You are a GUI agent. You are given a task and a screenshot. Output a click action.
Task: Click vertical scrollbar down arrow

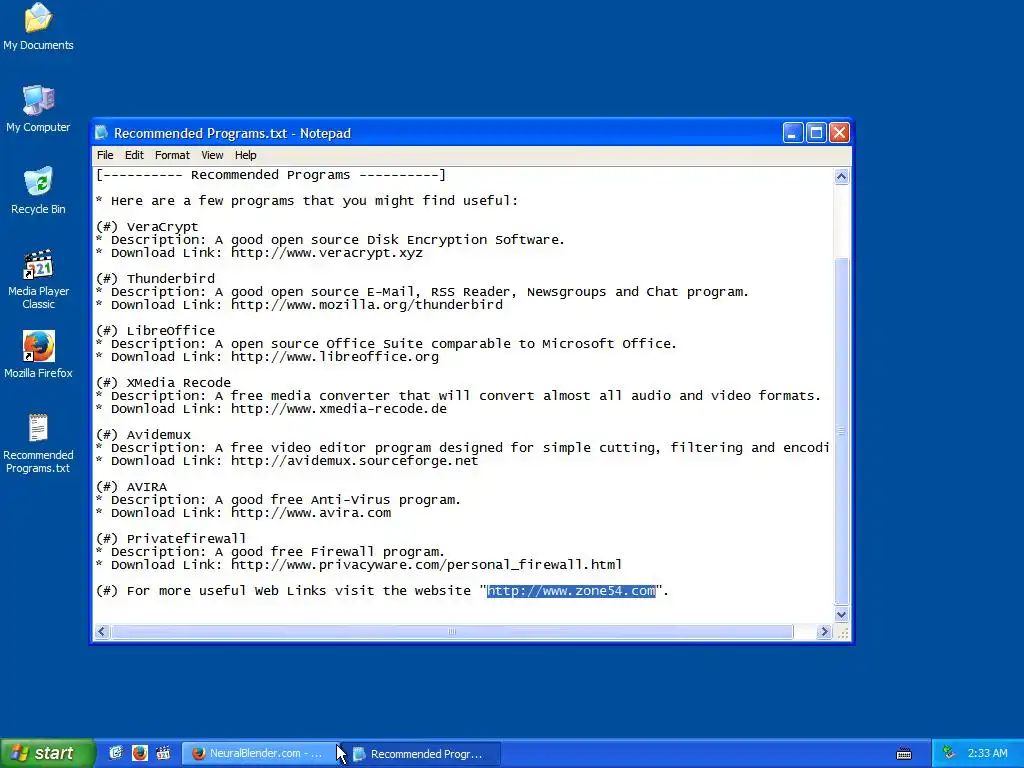click(842, 614)
